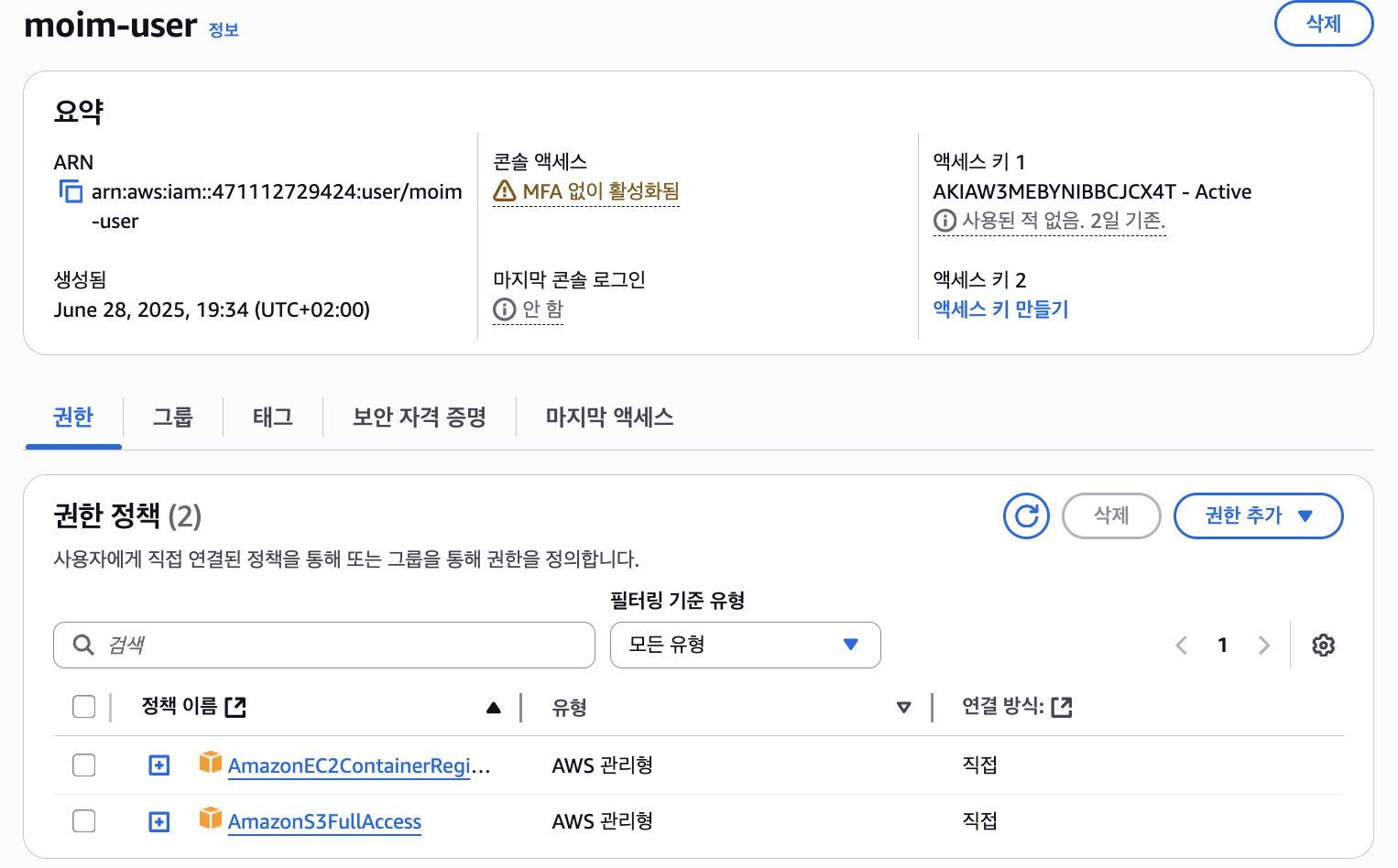Screen dimensions: 1398x868
Task: Go to next page of policies
Action: click(1264, 645)
